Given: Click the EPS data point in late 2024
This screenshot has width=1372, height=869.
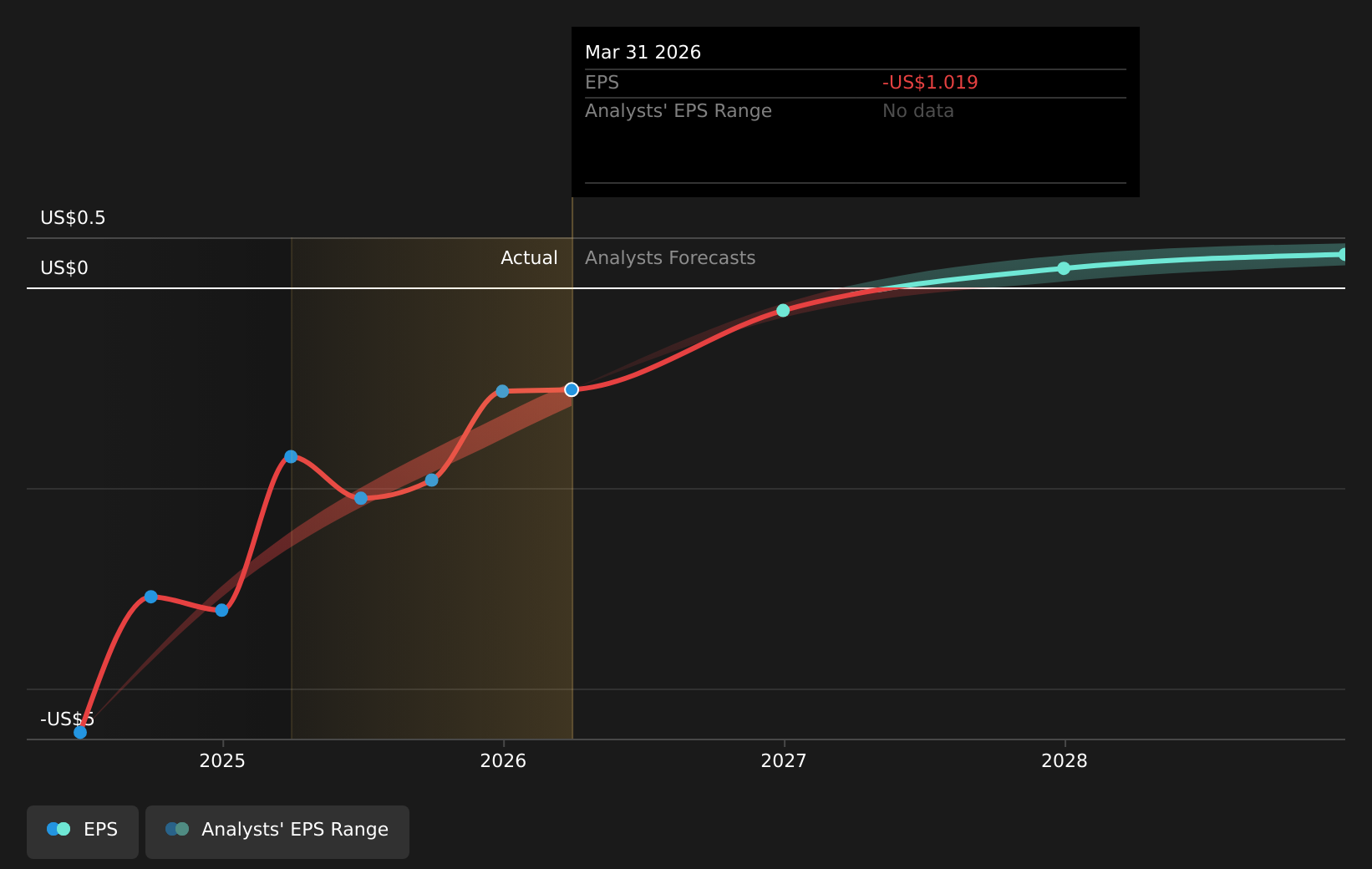Looking at the screenshot, I should click(151, 597).
